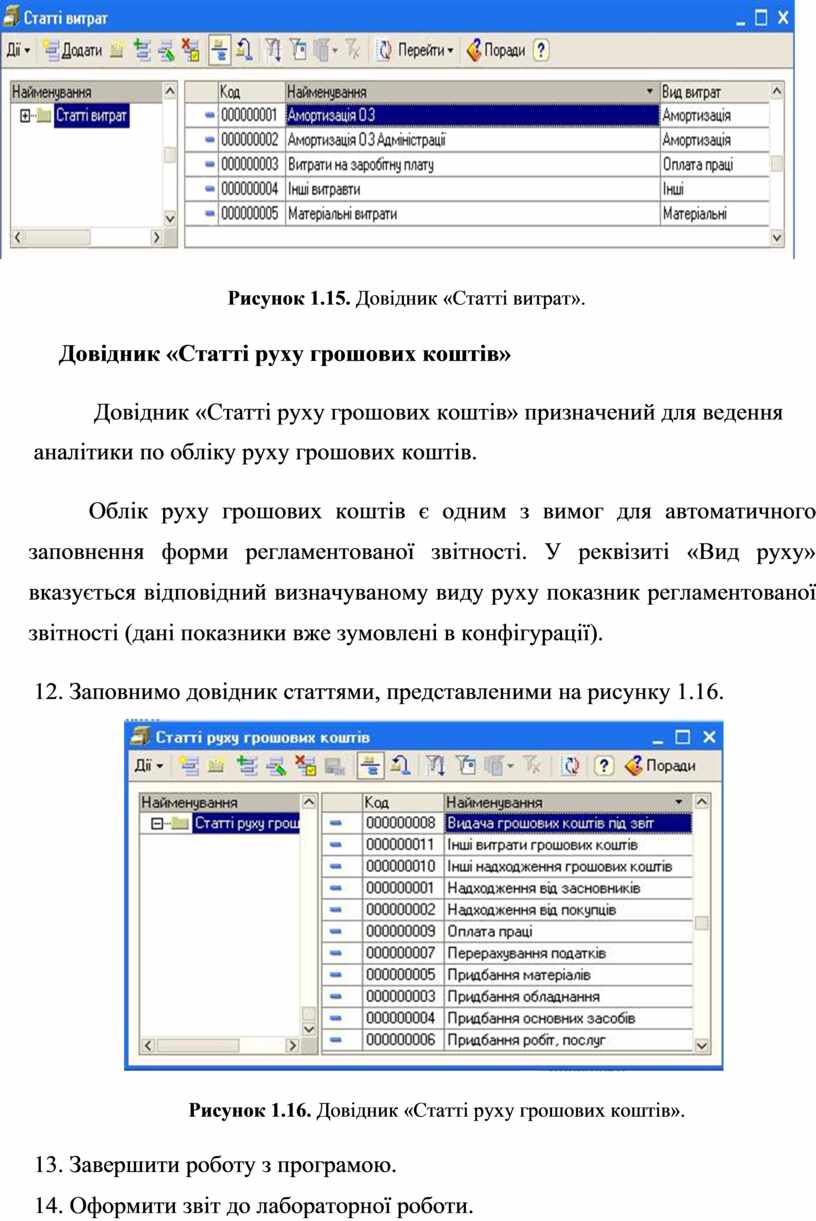Click refresh icon in Статті витрат toolbar
Screen dimensions: 816x1221
384,50
